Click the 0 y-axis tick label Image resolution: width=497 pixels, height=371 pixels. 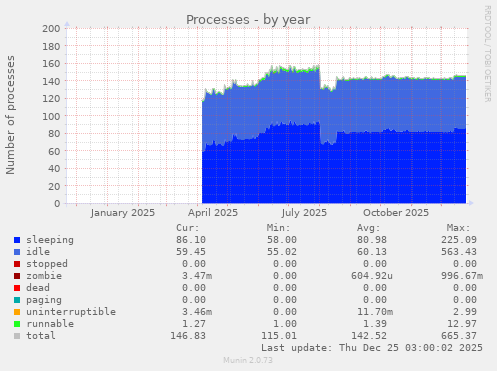click(x=57, y=204)
